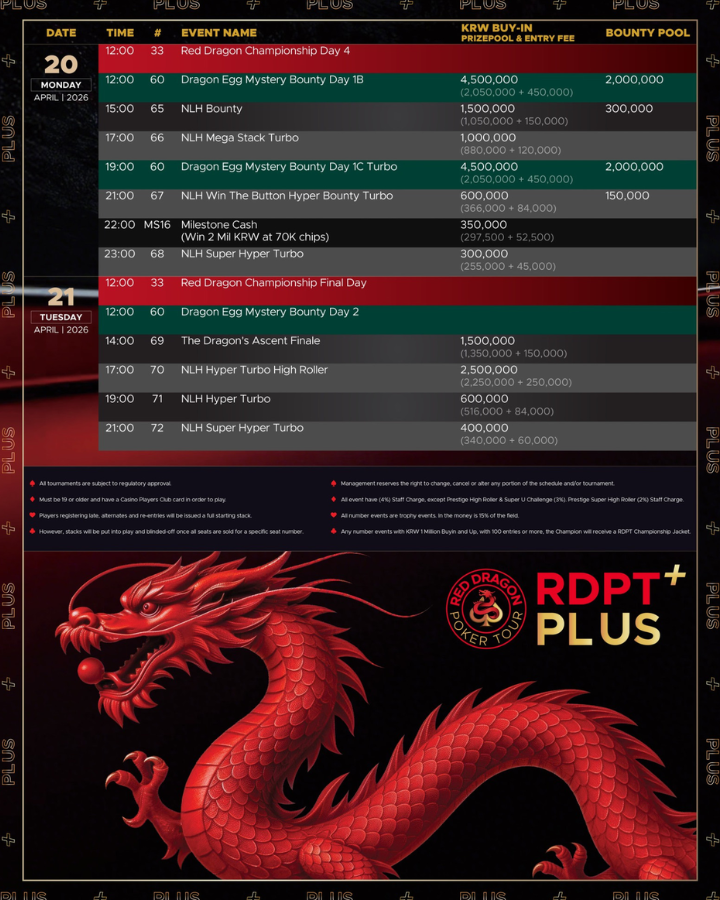Click the bullet icon beside Staff Charge note
Viewport: 720px width, 900px height.
click(332, 499)
